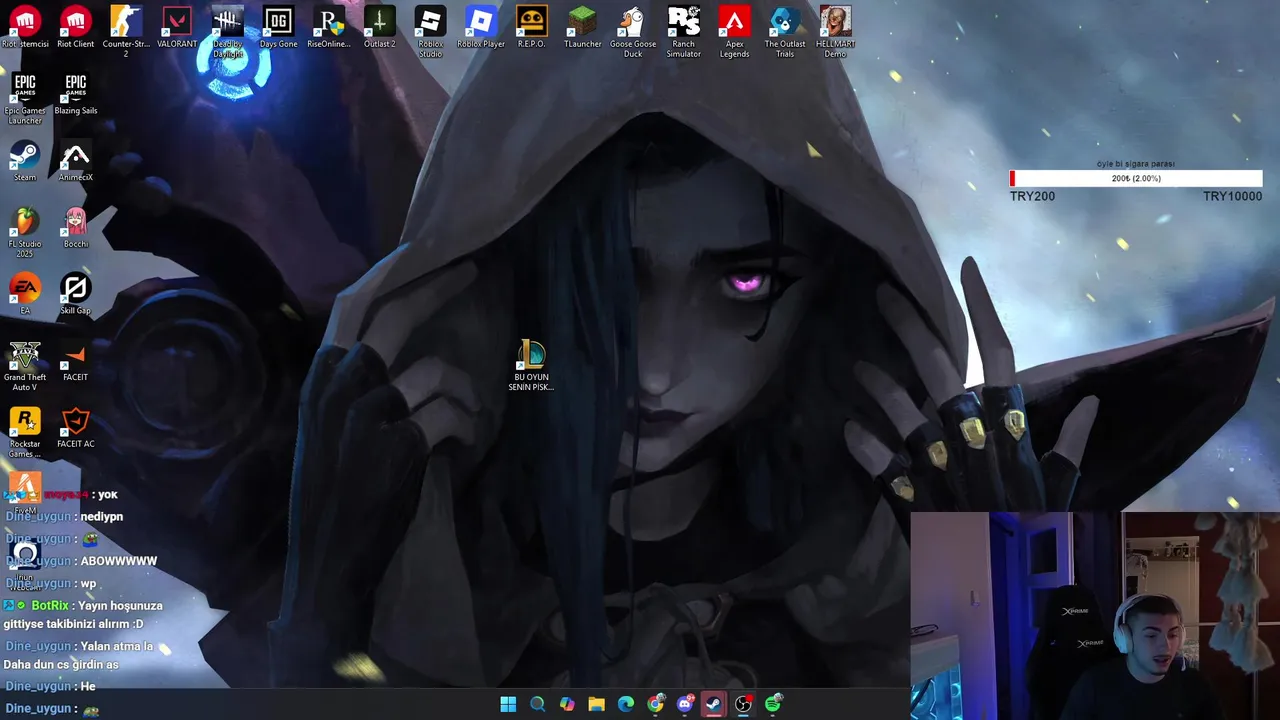Launch Roblox Player from desktop
Screen dimensions: 1280x720
click(481, 27)
